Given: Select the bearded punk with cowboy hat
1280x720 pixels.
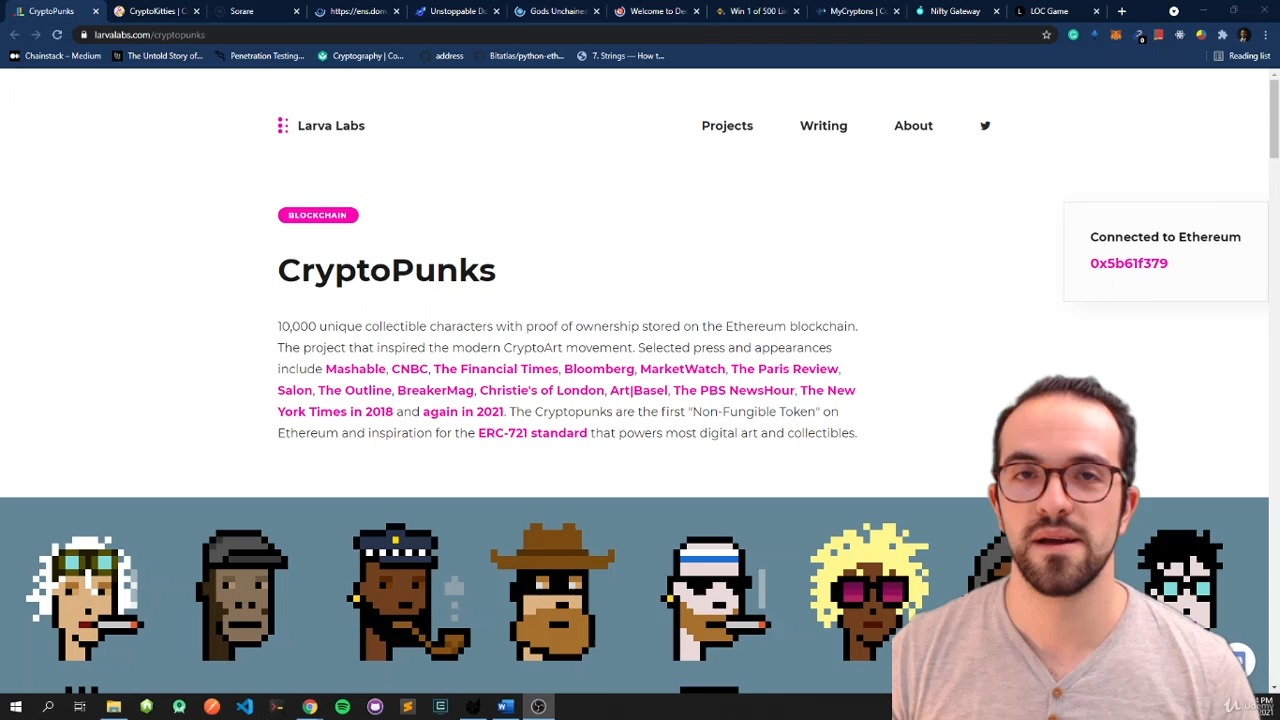Looking at the screenshot, I should (x=553, y=592).
